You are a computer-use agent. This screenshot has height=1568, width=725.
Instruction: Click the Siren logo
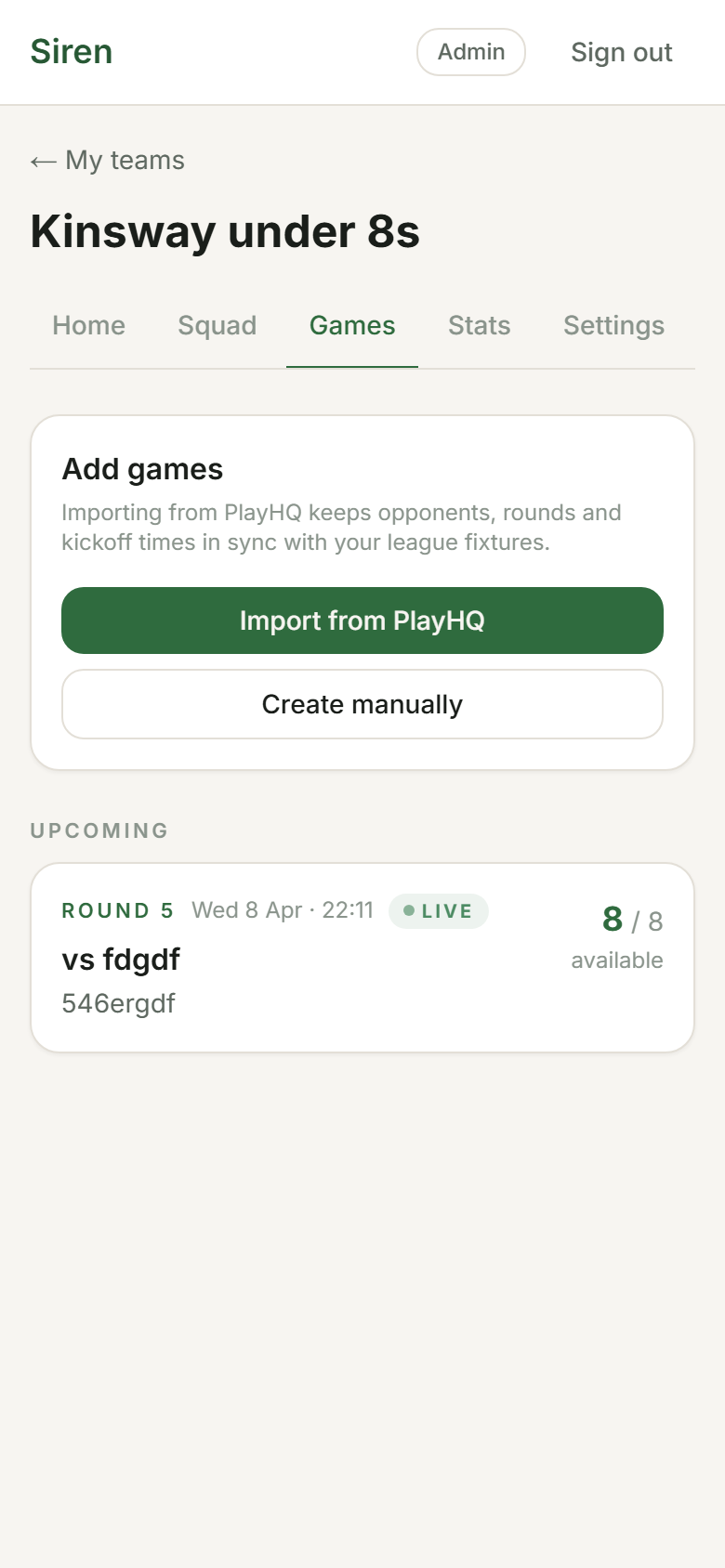coord(72,52)
